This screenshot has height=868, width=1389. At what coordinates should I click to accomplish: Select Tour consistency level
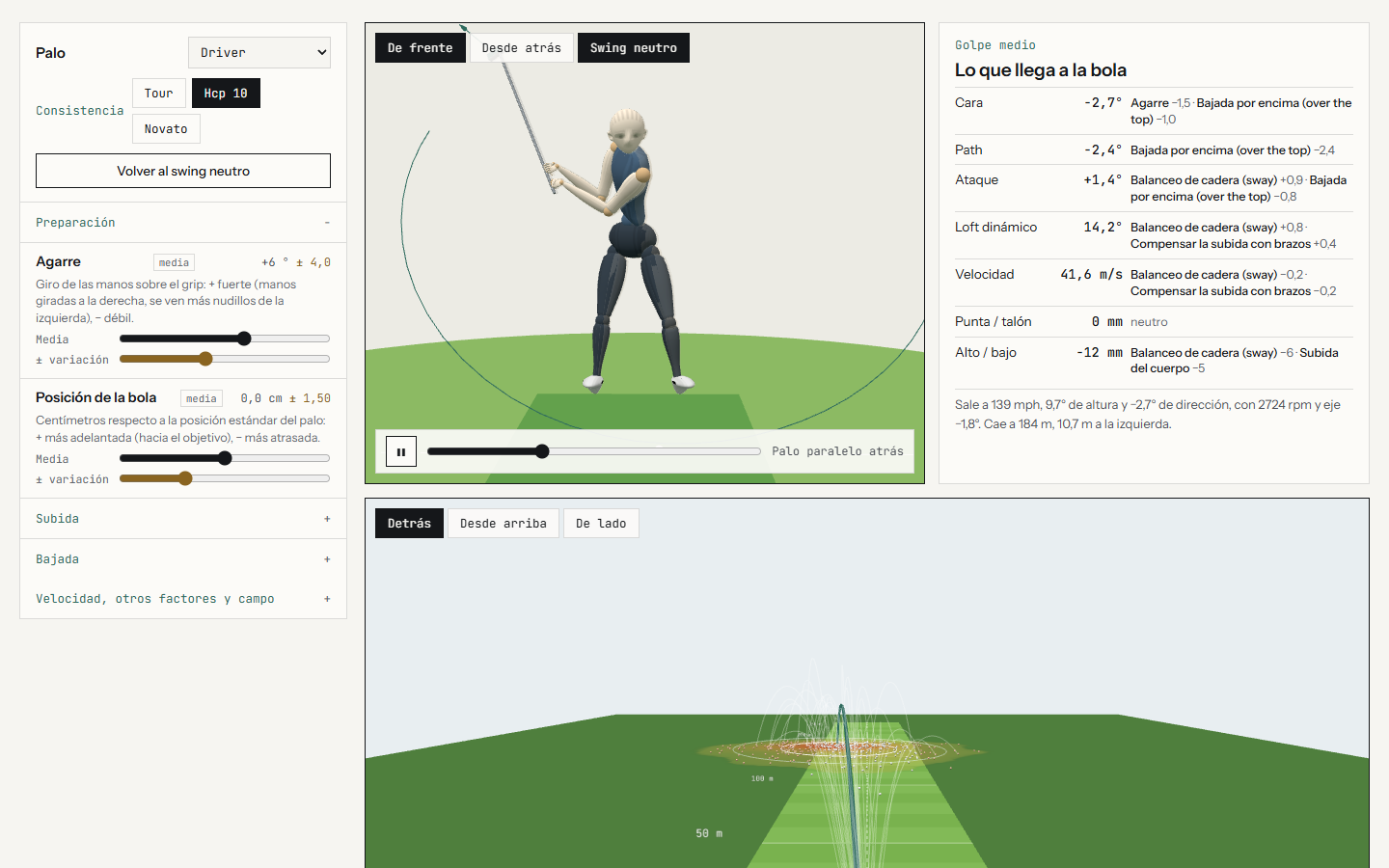coord(159,94)
